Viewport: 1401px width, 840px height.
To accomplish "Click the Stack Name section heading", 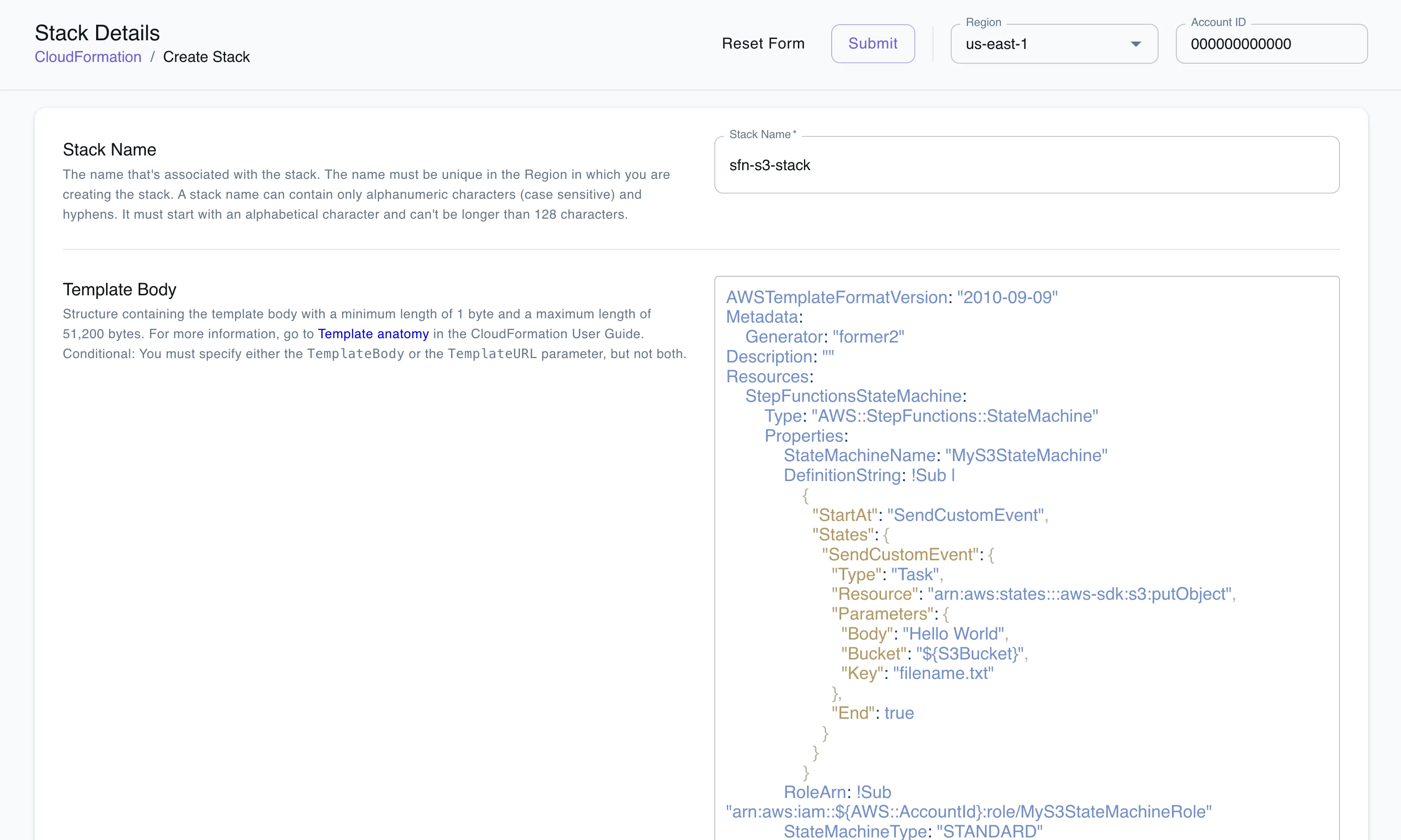I will click(109, 149).
